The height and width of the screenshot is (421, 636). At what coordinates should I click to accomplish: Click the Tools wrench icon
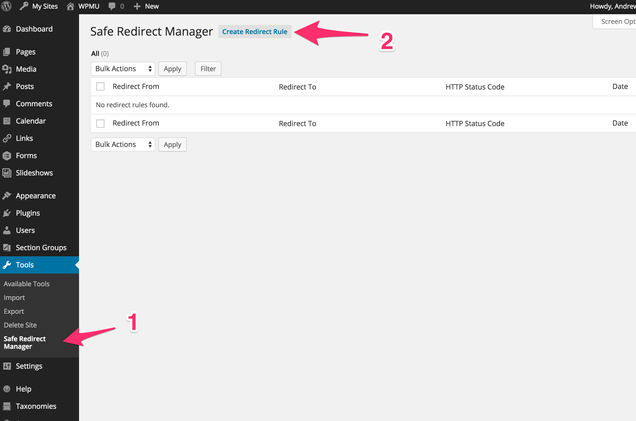6,265
